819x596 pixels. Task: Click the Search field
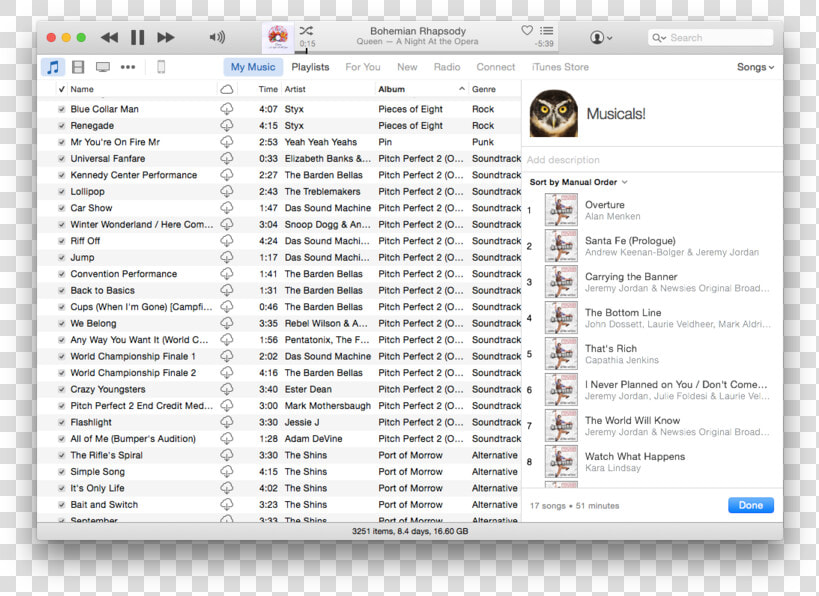coord(710,38)
